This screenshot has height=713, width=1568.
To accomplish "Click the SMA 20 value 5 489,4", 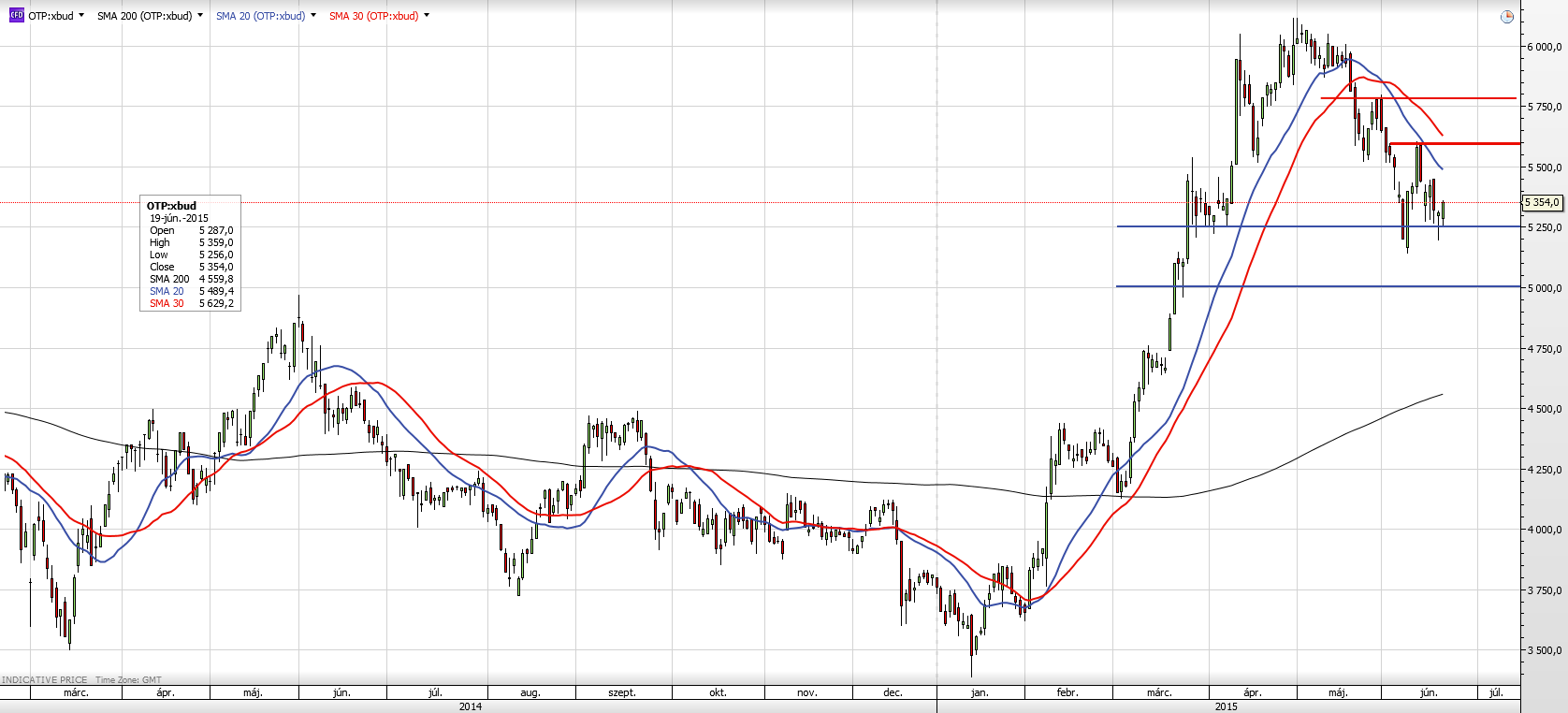I will [x=216, y=291].
